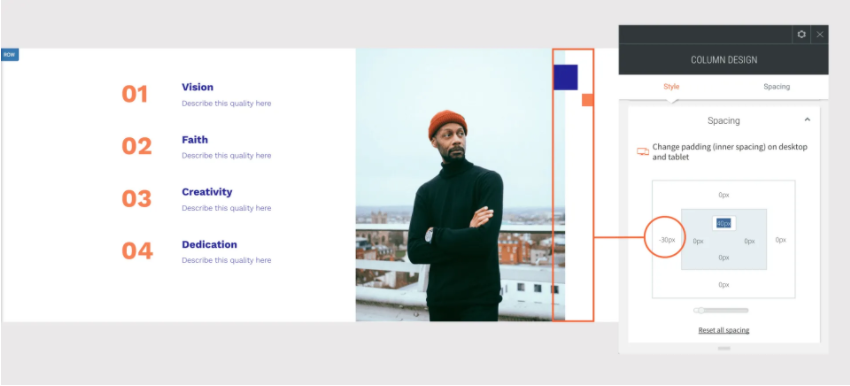Collapse the Spacing section chevron
850x386 pixels.
(x=807, y=120)
